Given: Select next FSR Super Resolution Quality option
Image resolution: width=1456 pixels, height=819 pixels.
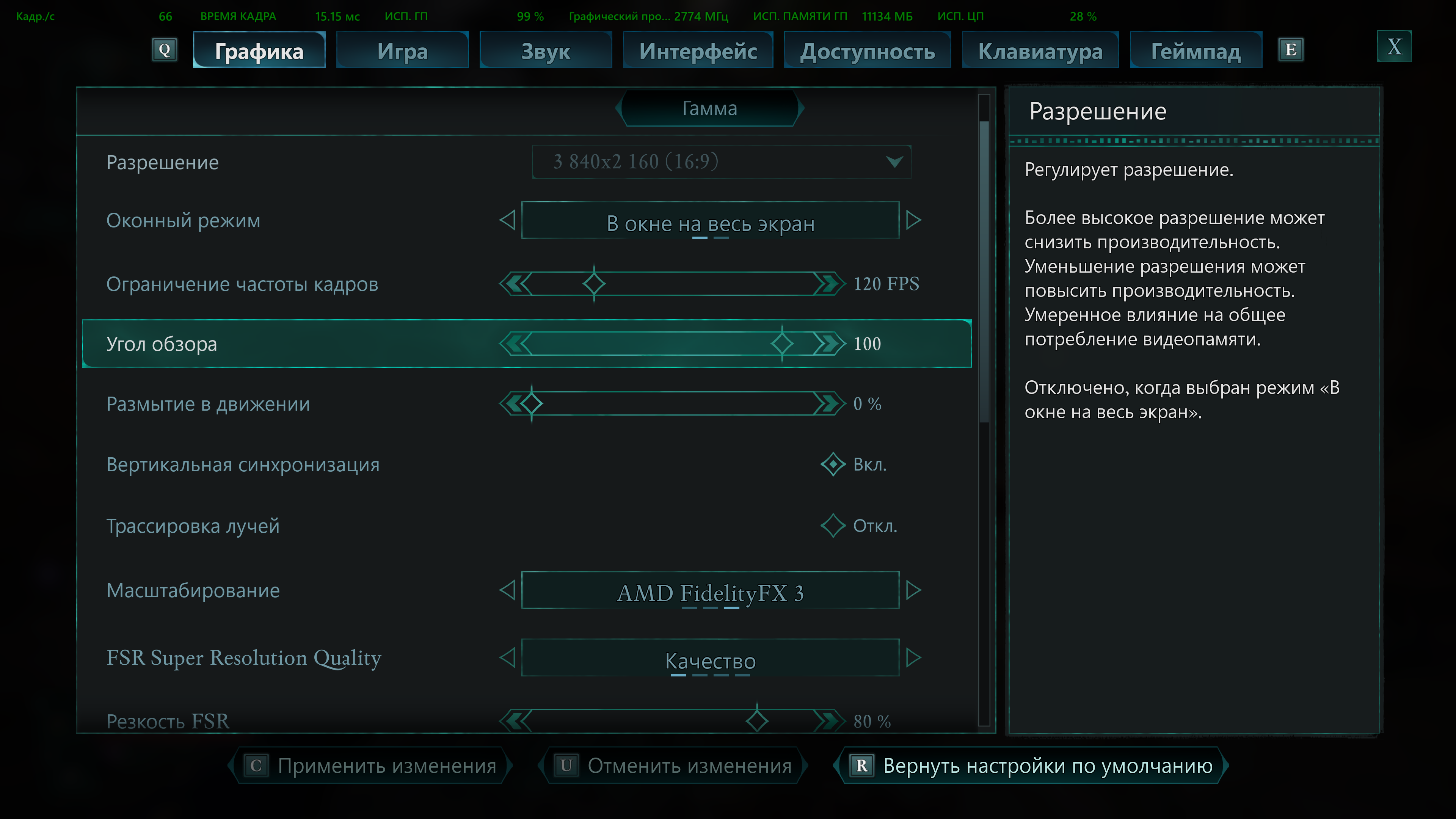Looking at the screenshot, I should click(x=913, y=657).
